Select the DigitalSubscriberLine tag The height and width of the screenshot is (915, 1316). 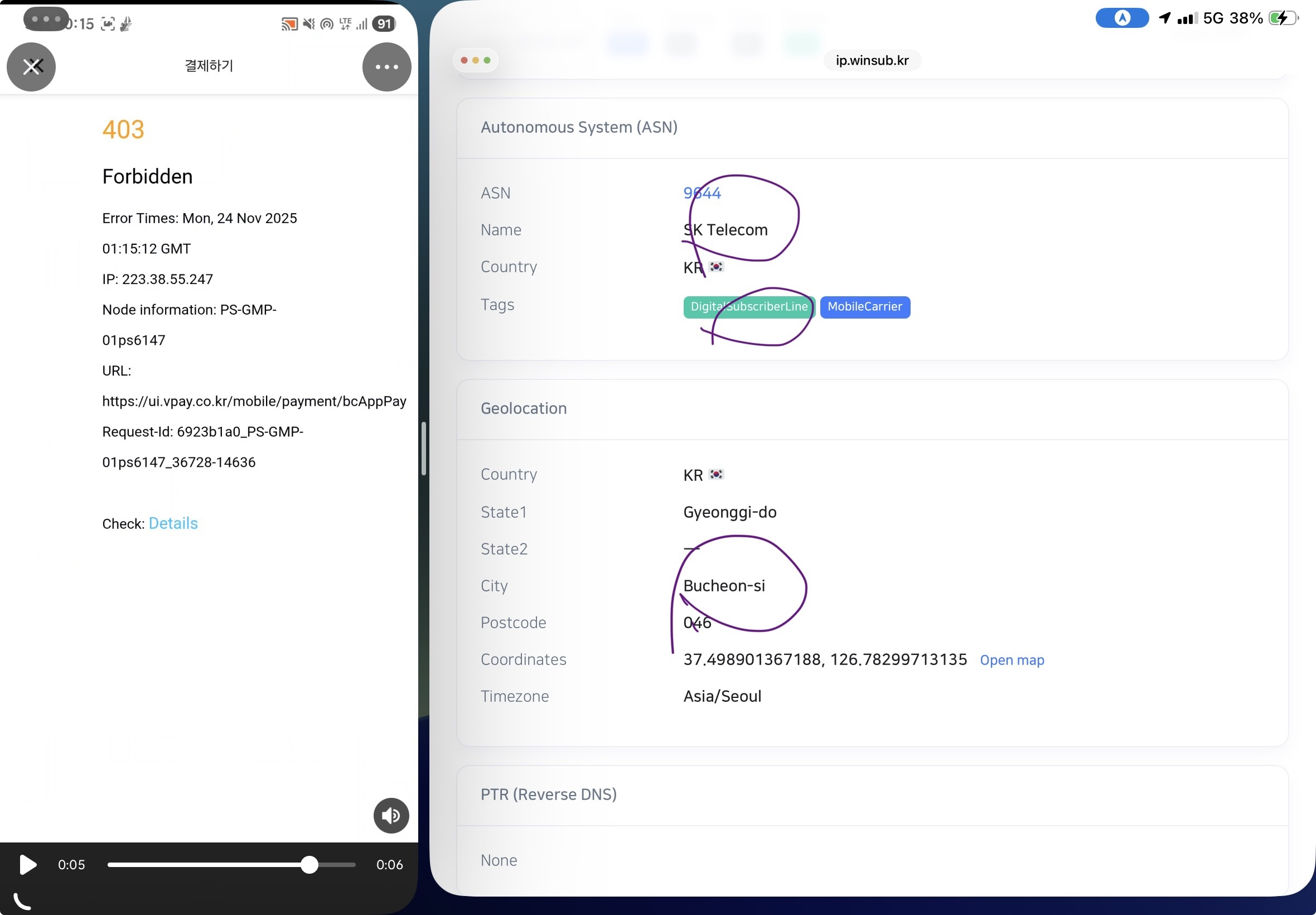(x=749, y=307)
